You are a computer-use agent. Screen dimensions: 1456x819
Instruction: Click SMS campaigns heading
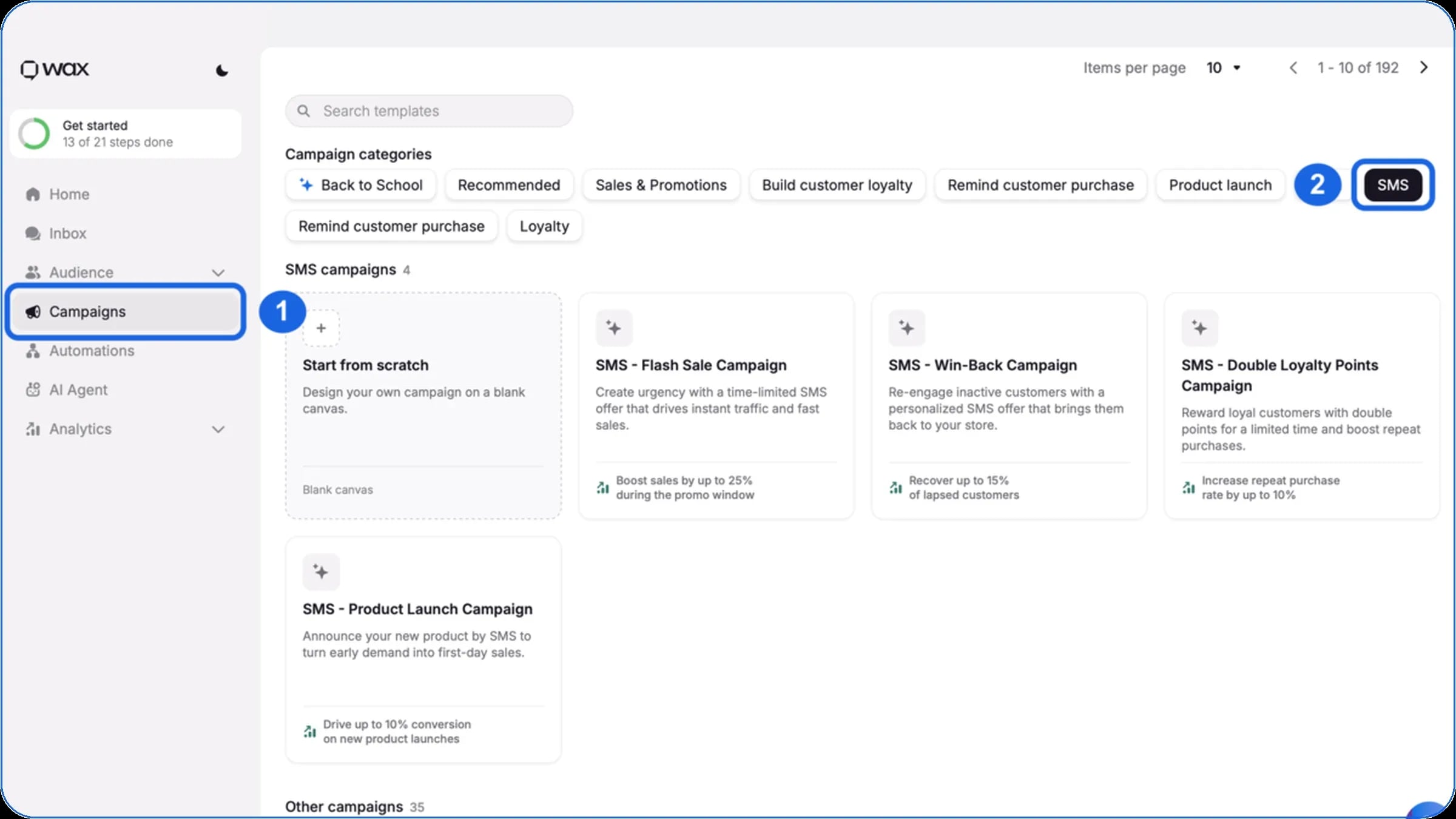coord(340,269)
